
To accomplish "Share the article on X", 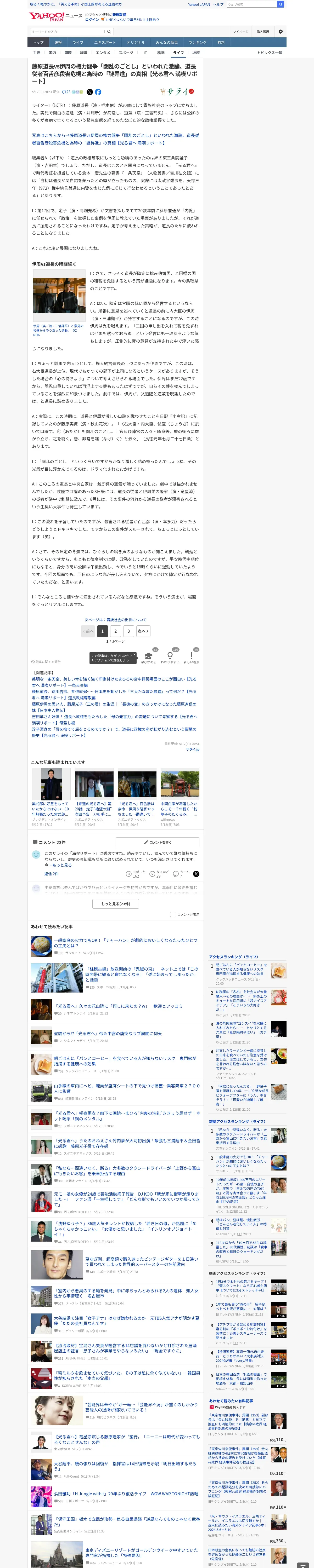I will tap(90, 92).
